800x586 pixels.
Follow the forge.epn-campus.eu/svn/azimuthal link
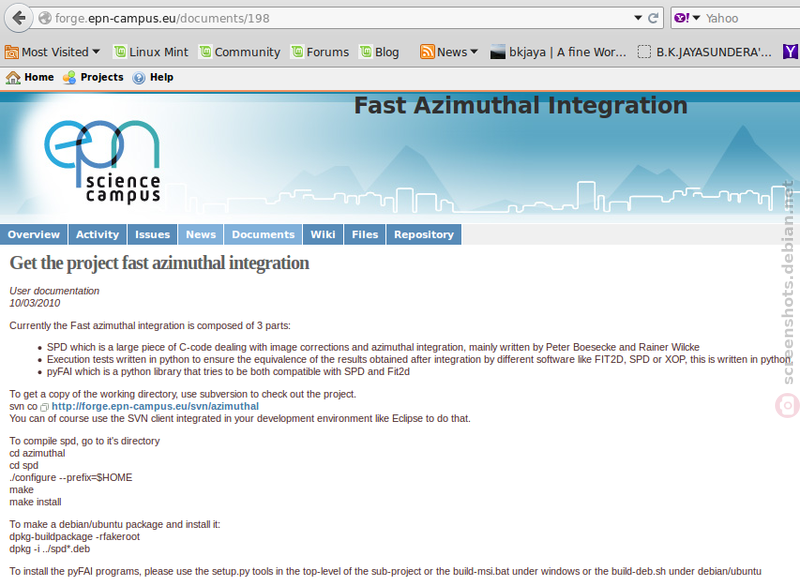[x=155, y=406]
